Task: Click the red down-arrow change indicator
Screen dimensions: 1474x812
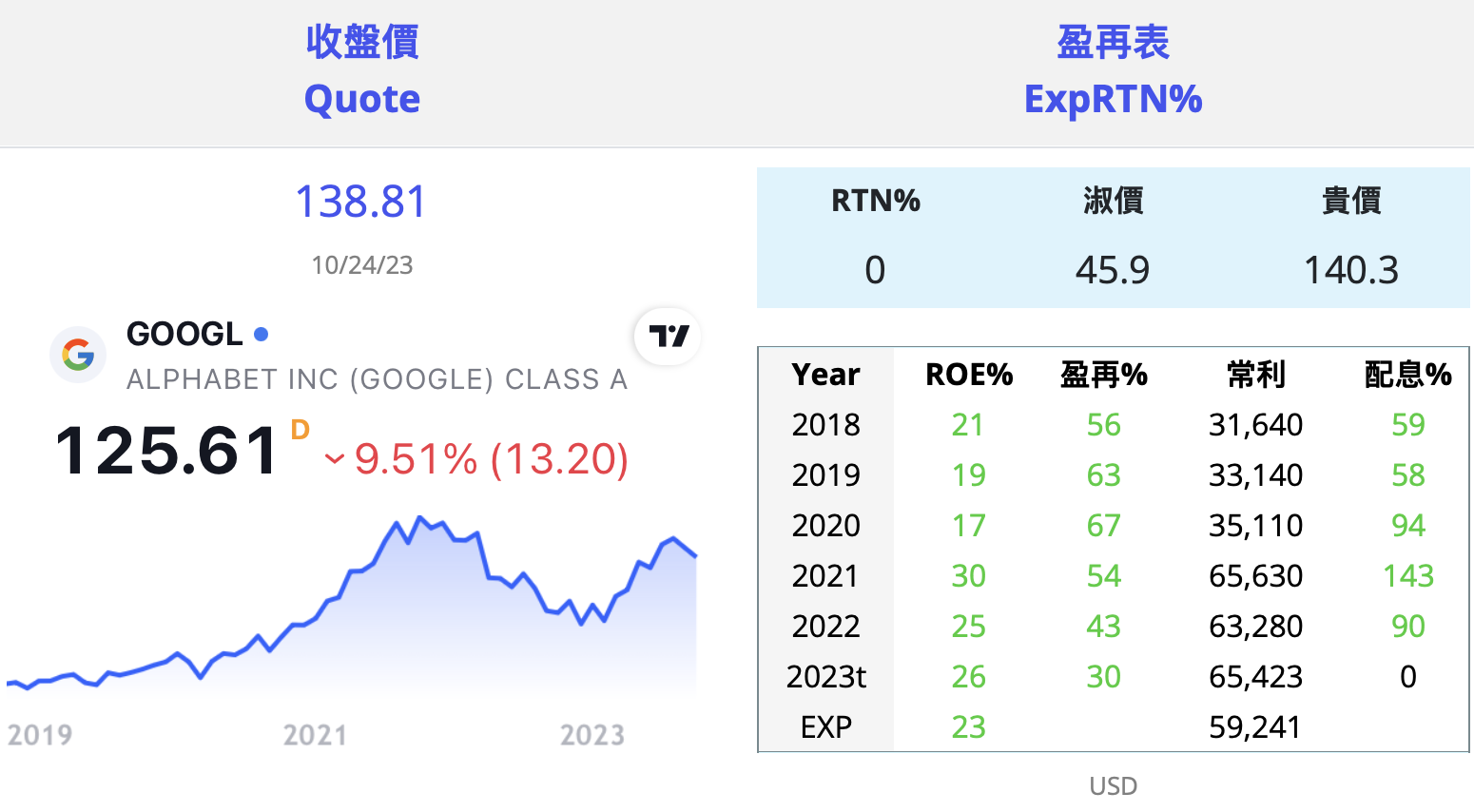Action: 334,460
